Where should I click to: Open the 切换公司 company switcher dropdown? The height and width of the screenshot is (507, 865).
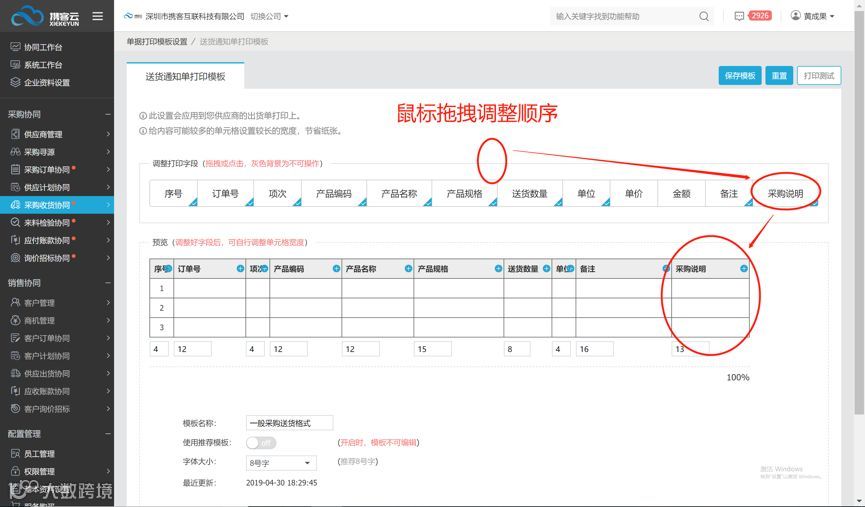click(269, 17)
